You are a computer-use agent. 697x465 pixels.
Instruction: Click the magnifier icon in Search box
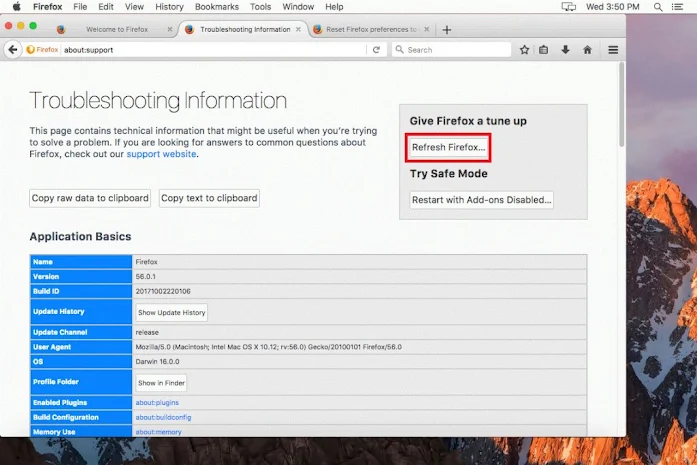399,49
